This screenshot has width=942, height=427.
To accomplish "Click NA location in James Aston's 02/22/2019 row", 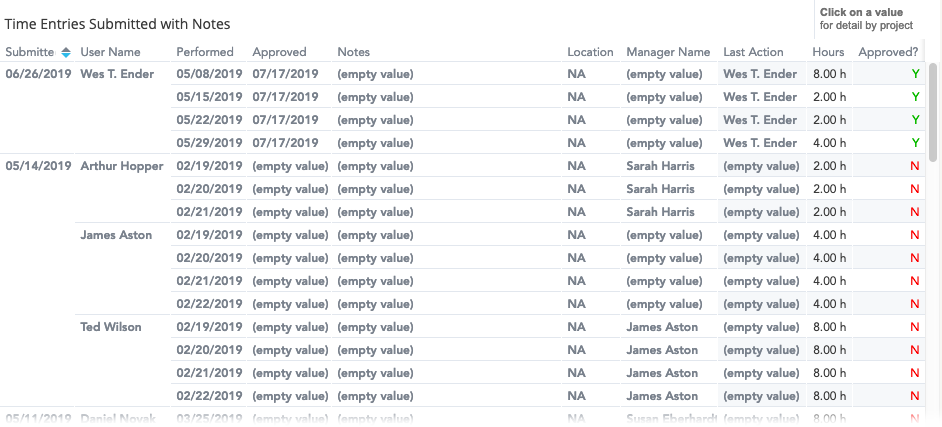I will [576, 304].
